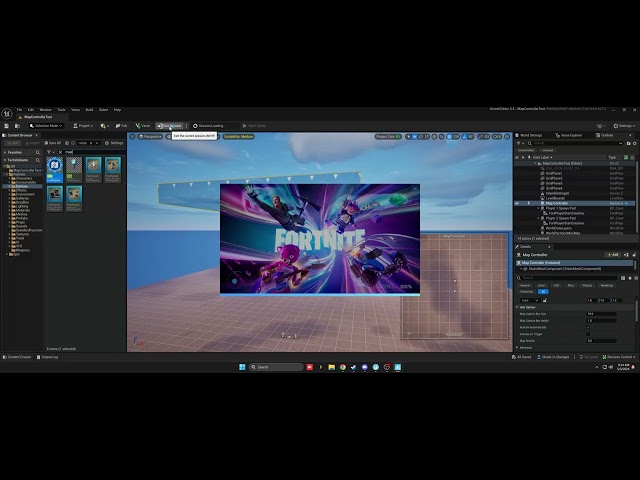The width and height of the screenshot is (640, 480).
Task: Click the Favorites search icon
Action: pyautogui.click(x=38, y=152)
